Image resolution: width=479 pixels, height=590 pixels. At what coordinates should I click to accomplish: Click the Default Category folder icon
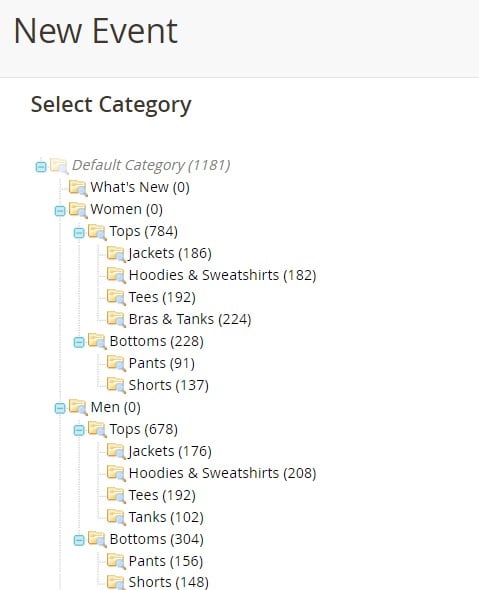point(59,166)
